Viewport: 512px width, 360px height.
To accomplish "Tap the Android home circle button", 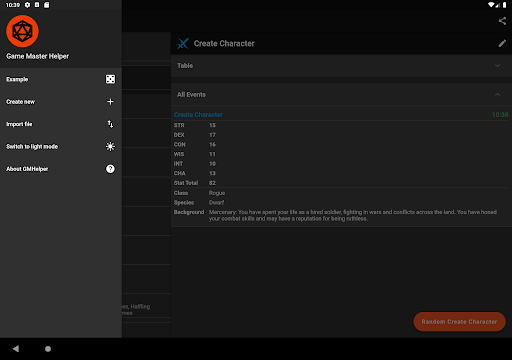I will tap(48, 349).
